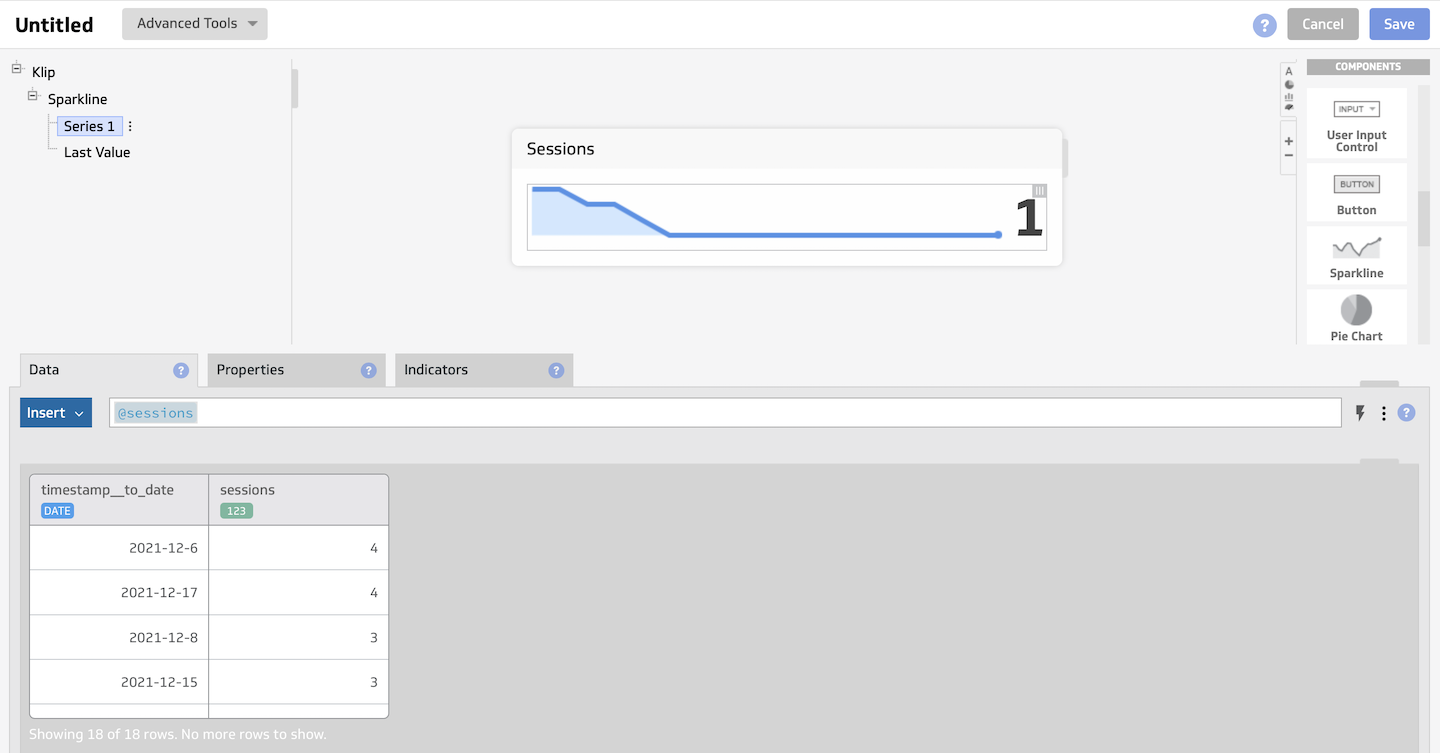The image size is (1440, 753).
Task: Click the small bar chart palette icon
Action: tap(1288, 97)
